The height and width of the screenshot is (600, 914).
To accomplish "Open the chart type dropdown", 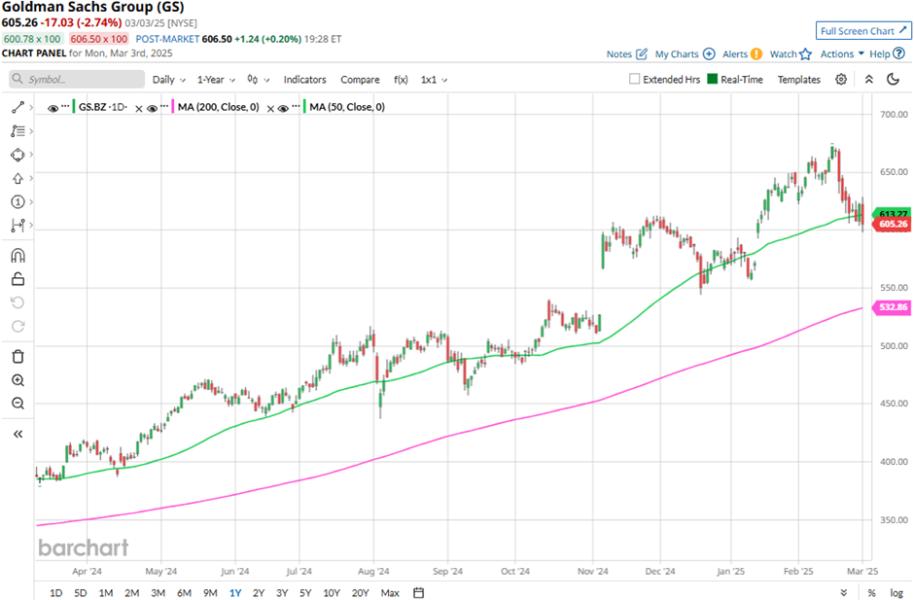I will (258, 79).
